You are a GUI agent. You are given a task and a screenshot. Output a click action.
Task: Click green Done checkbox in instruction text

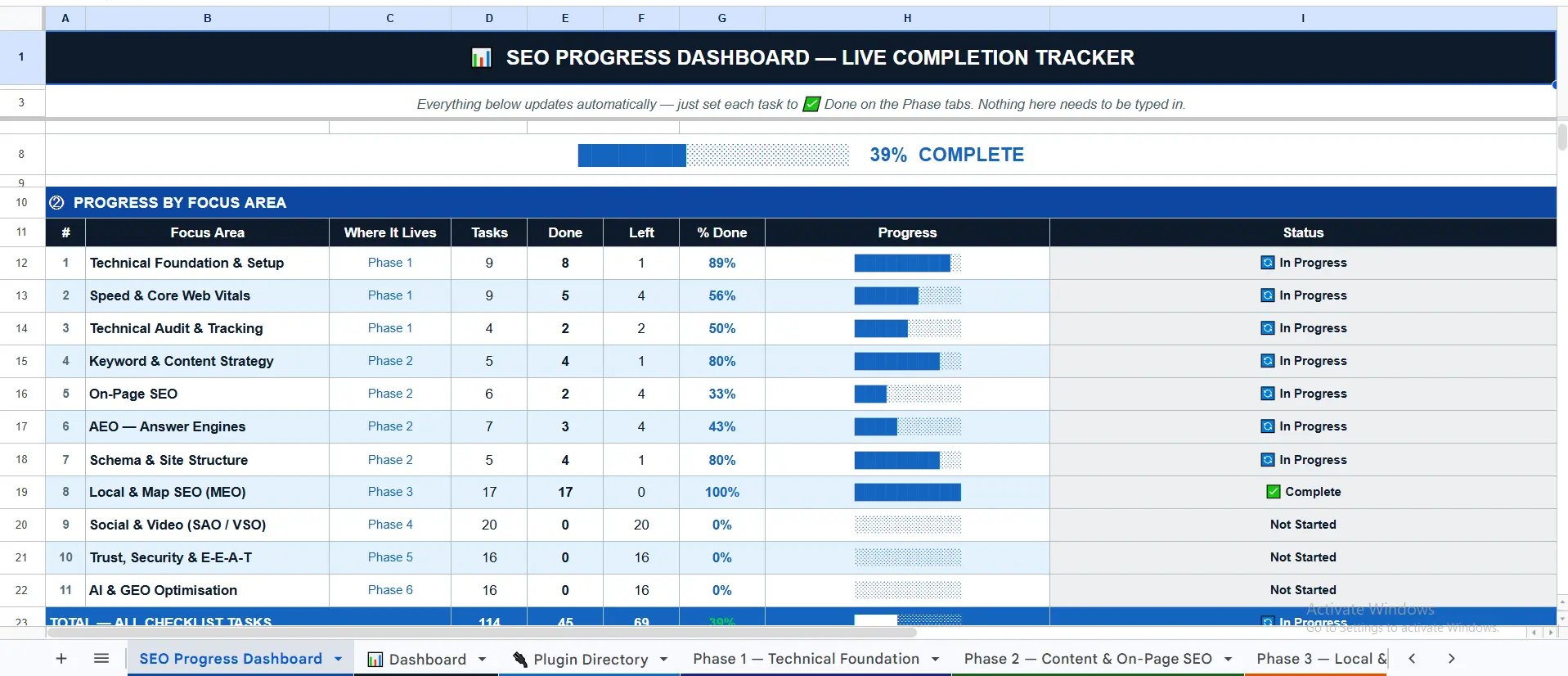click(x=811, y=104)
